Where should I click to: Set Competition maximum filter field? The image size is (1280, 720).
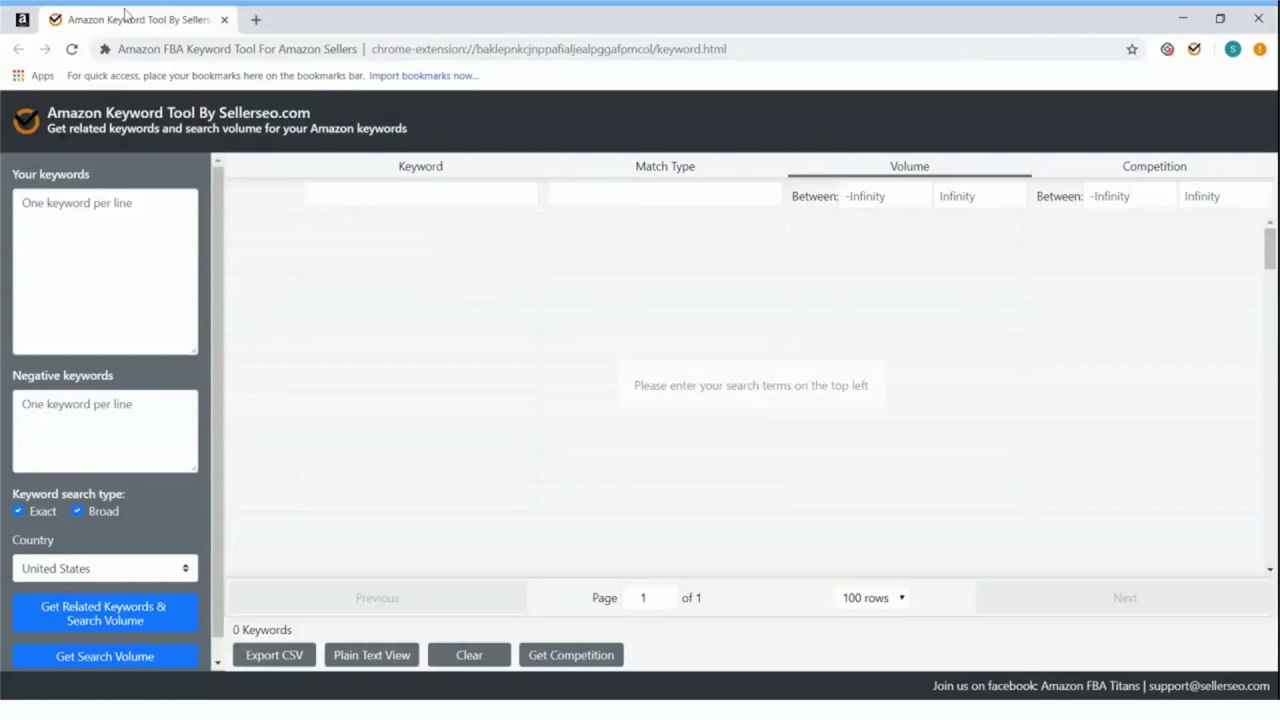coord(1225,196)
